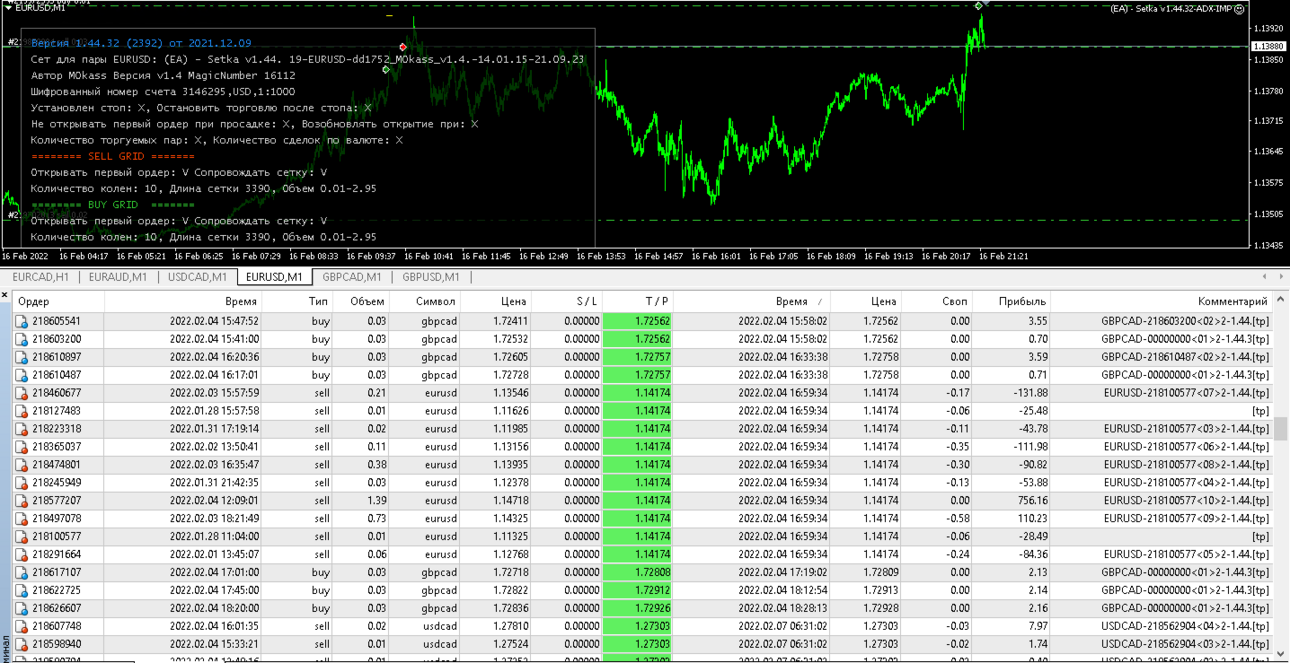This screenshot has width=1290, height=663.
Task: Click the profit value -131.88
Action: click(x=1029, y=393)
